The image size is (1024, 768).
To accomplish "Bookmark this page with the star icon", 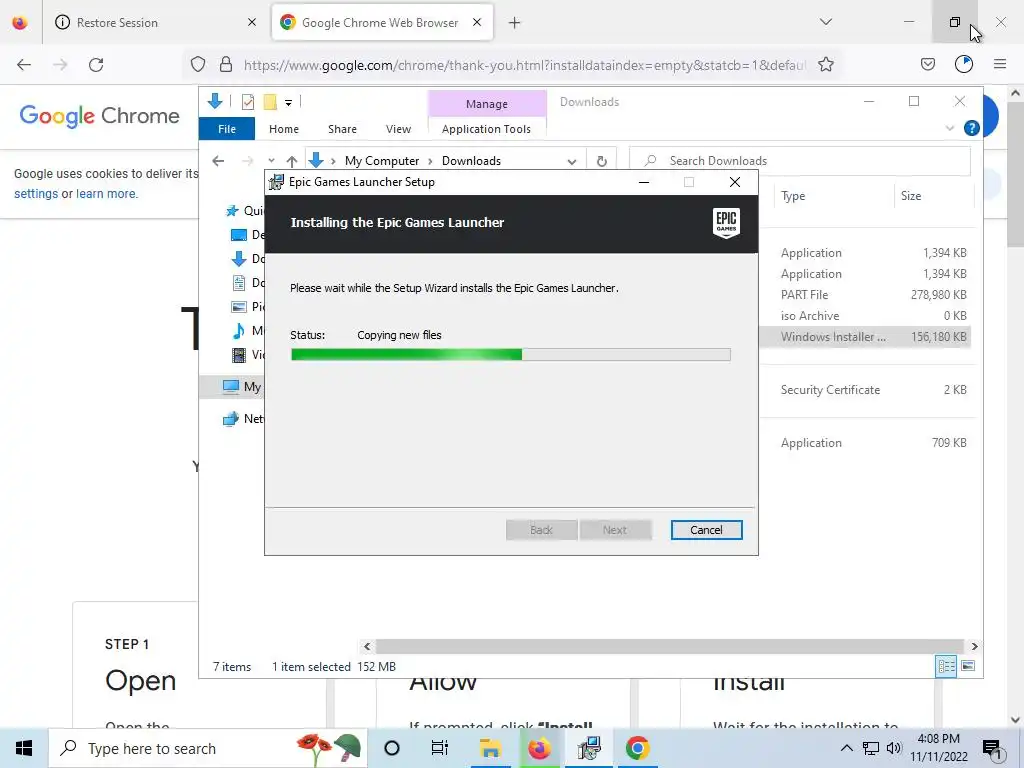I will pos(825,64).
